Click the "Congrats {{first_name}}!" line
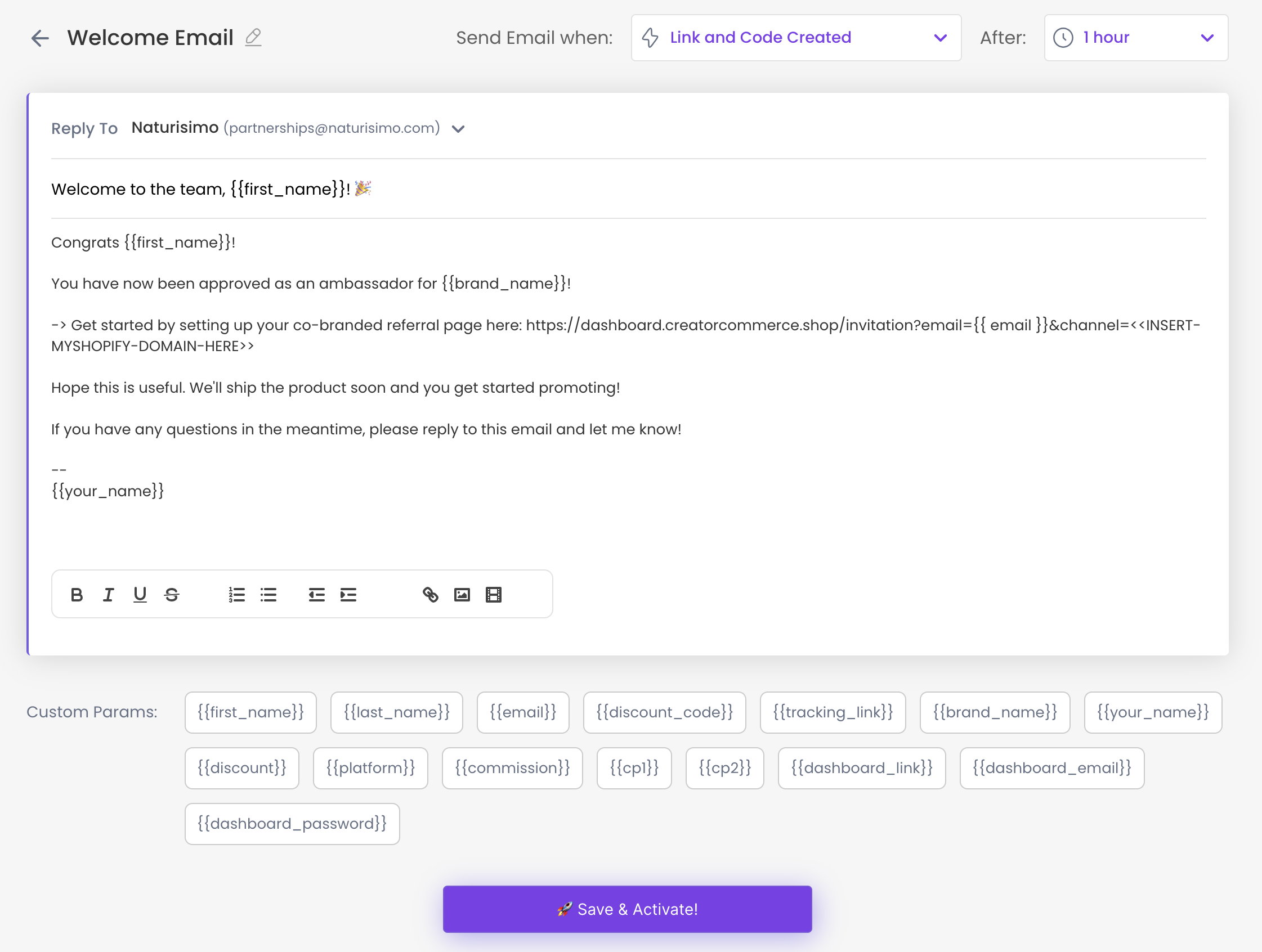The width and height of the screenshot is (1262, 952). coord(143,243)
